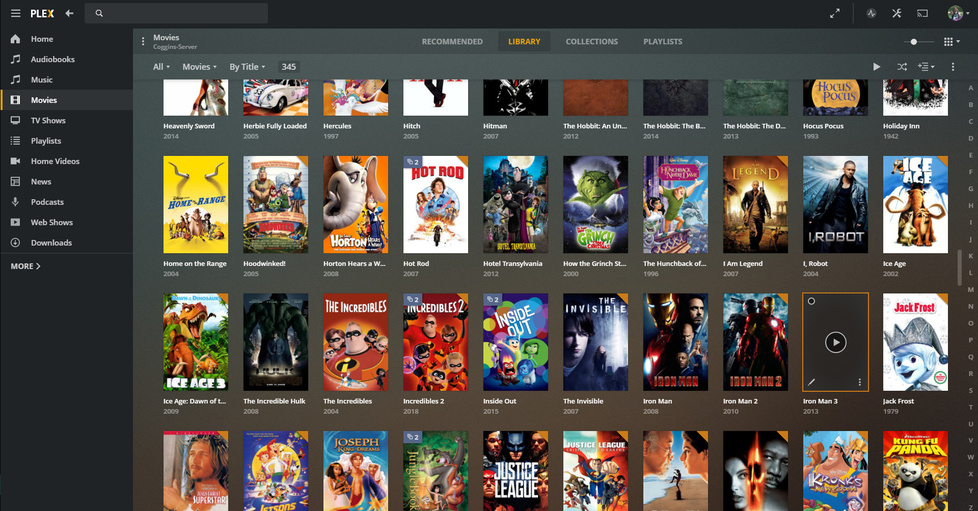Click the Hotel Transylvania title link
The width and height of the screenshot is (978, 511).
(513, 263)
